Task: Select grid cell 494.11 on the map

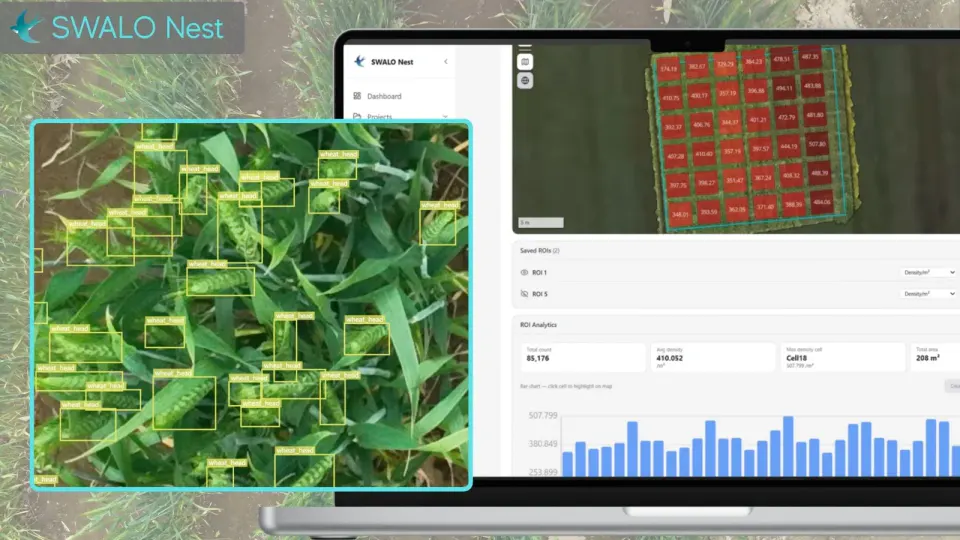Action: (x=784, y=88)
